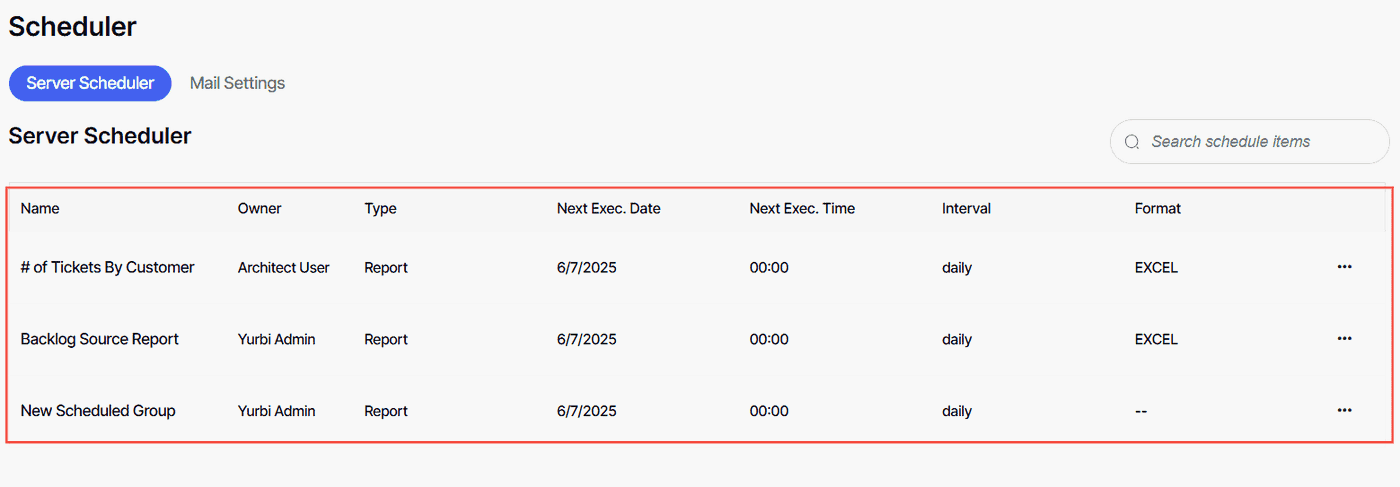
Task: Select the New Scheduled Group row name
Action: (x=98, y=411)
